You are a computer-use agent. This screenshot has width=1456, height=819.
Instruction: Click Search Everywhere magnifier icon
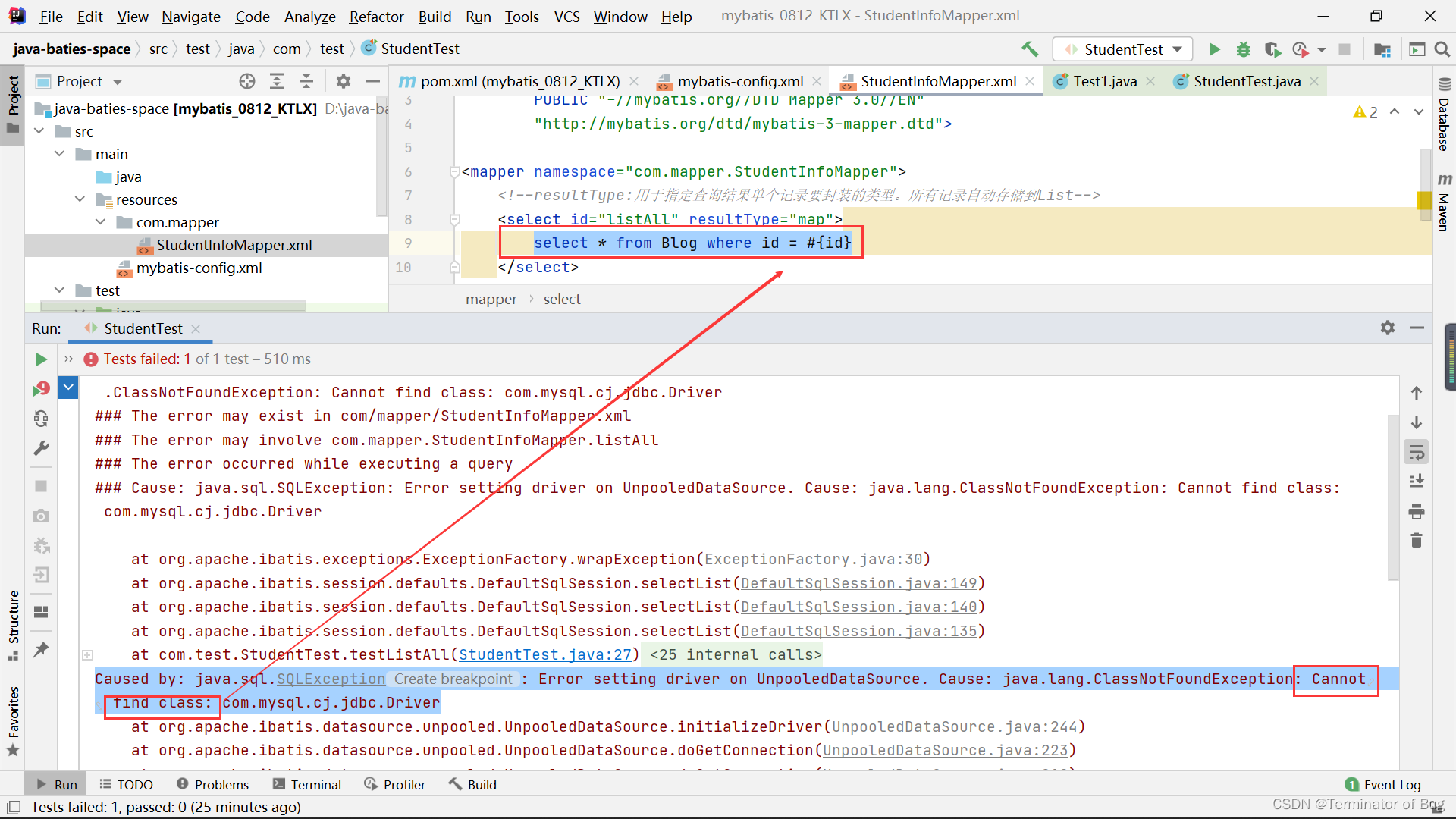click(x=1442, y=49)
